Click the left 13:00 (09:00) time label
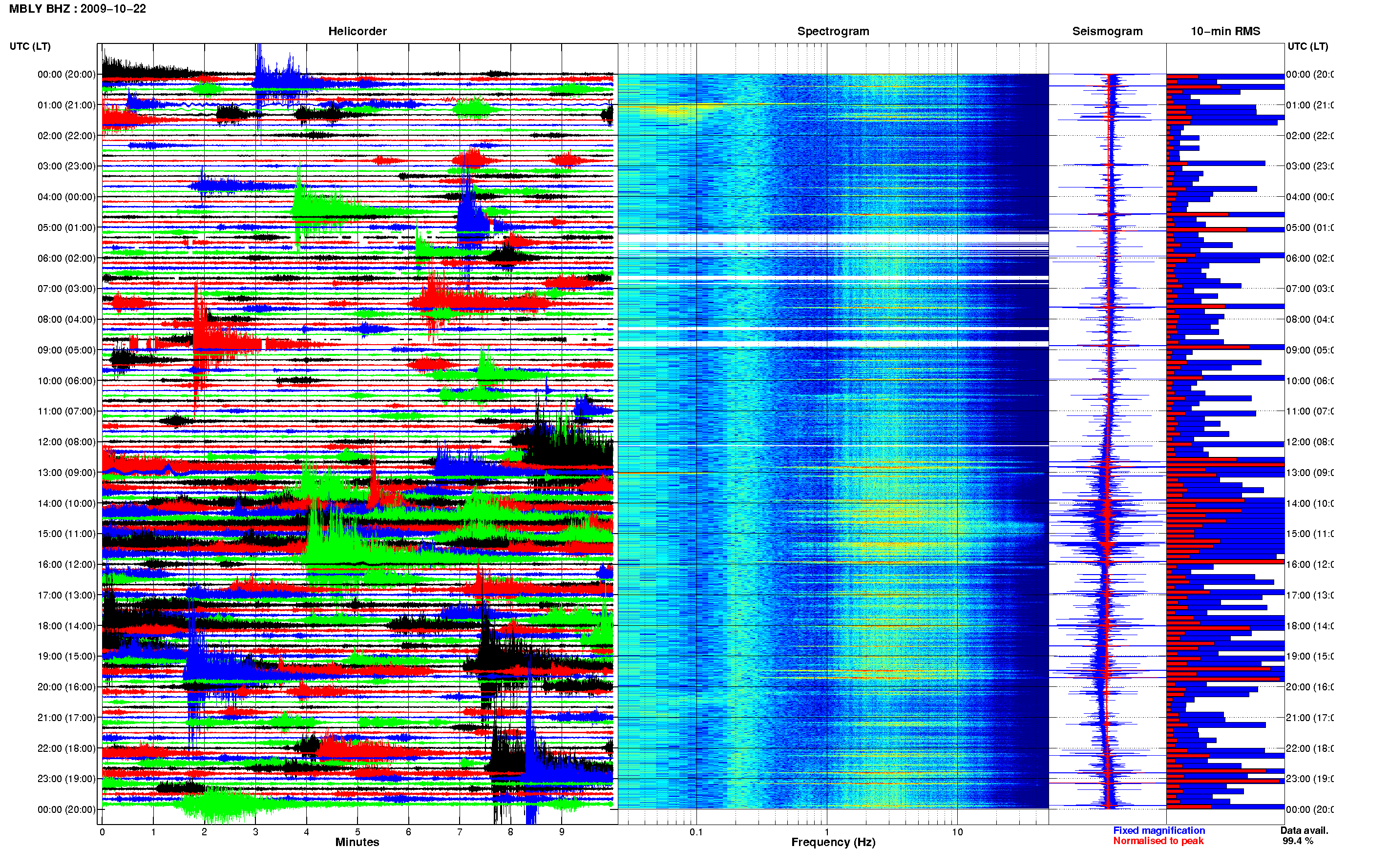The image size is (1389, 868). 66,473
